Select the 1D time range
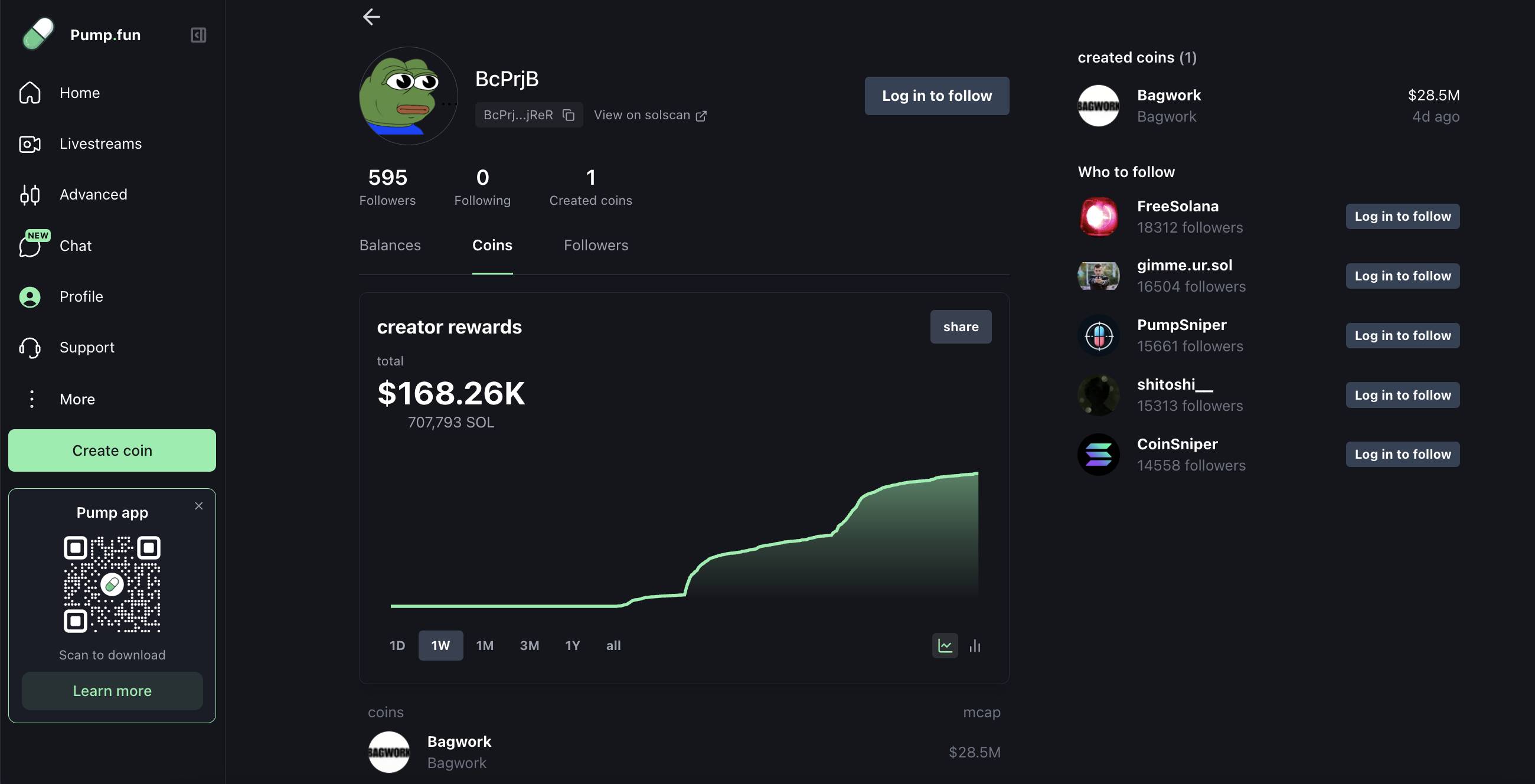This screenshot has width=1535, height=784. coord(397,646)
